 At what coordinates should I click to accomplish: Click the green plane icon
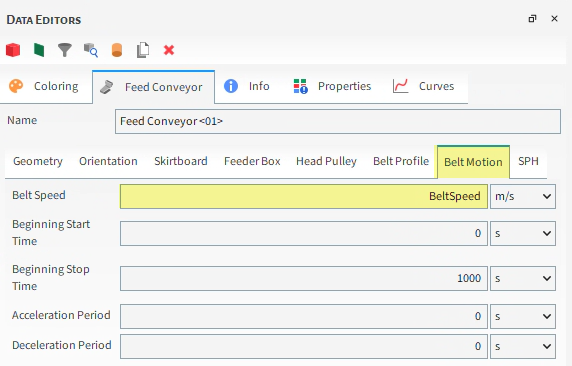39,50
